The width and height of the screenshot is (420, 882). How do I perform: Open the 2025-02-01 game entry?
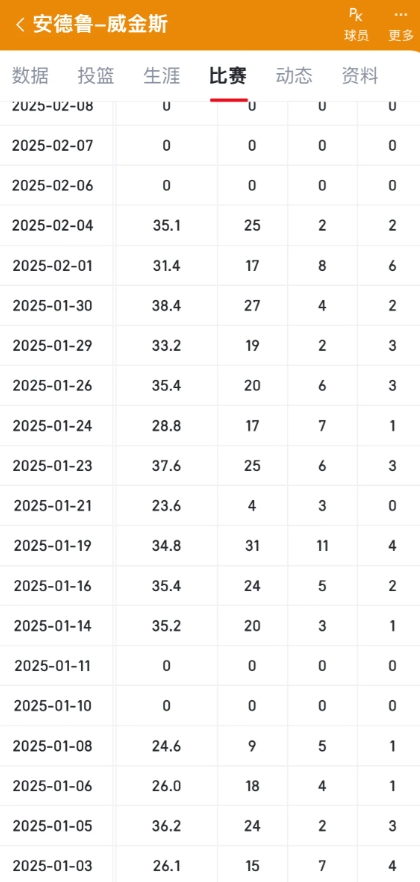pos(210,266)
